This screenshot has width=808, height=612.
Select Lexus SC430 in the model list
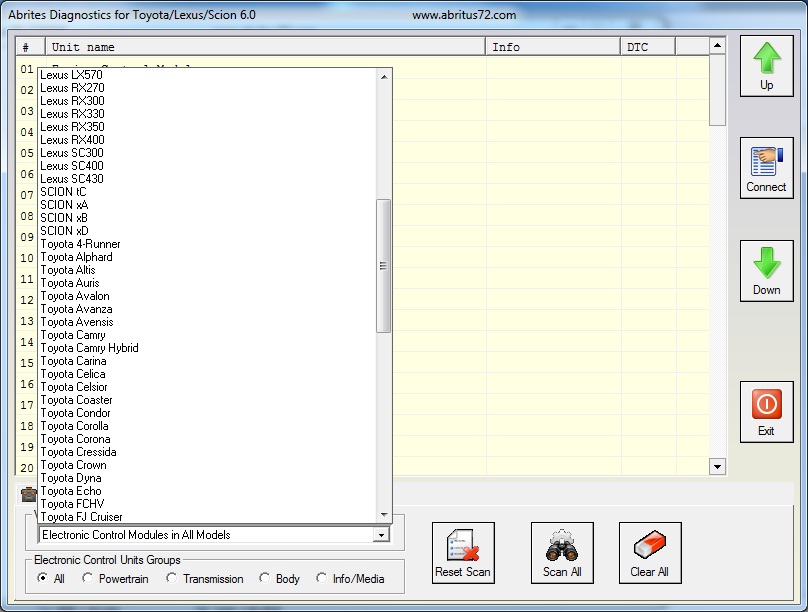(208, 179)
